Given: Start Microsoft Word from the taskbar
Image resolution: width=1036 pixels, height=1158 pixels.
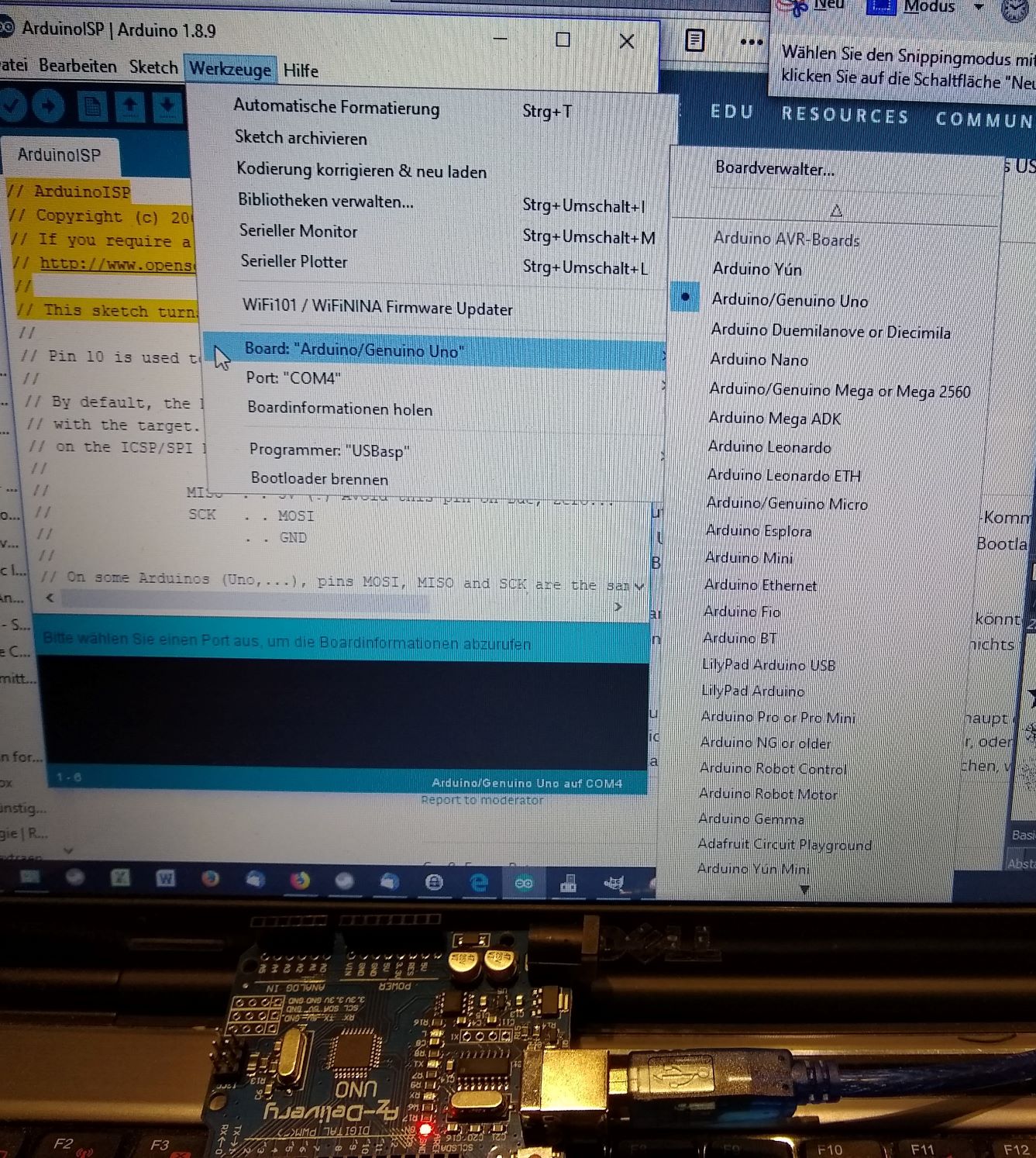Looking at the screenshot, I should (x=164, y=881).
